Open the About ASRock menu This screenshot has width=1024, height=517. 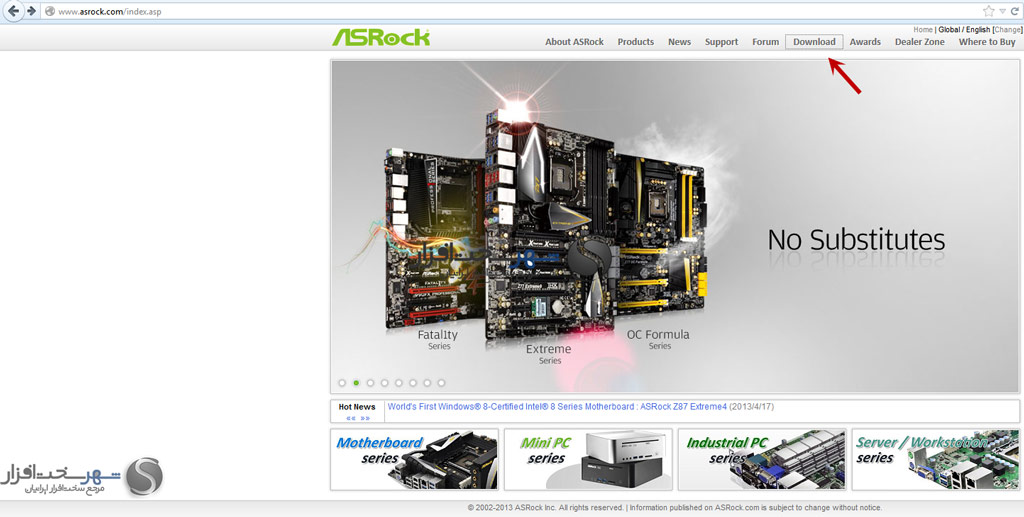[574, 42]
